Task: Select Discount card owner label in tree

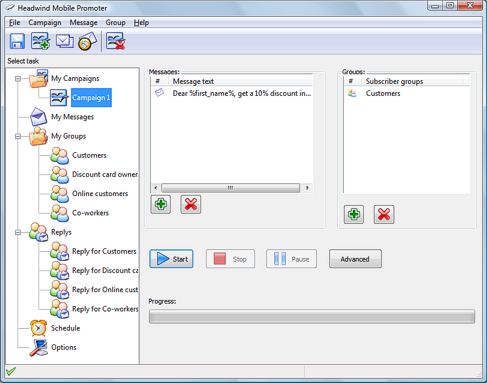Action: (x=105, y=174)
